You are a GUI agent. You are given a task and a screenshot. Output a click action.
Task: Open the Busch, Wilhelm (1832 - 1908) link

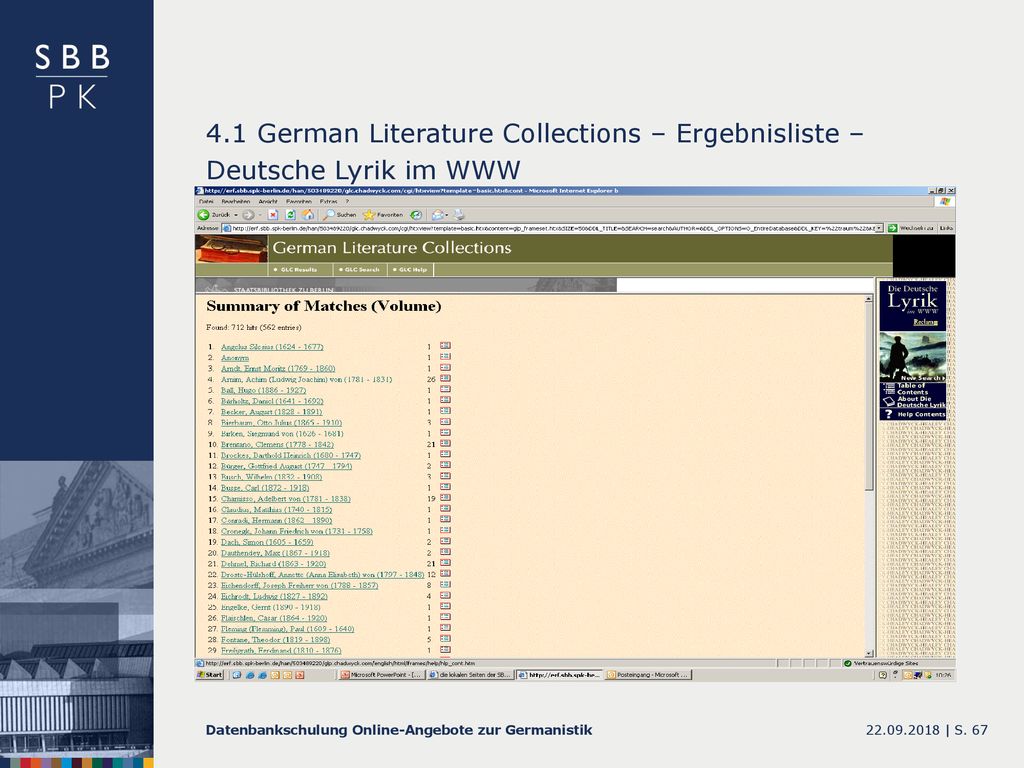[x=272, y=477]
